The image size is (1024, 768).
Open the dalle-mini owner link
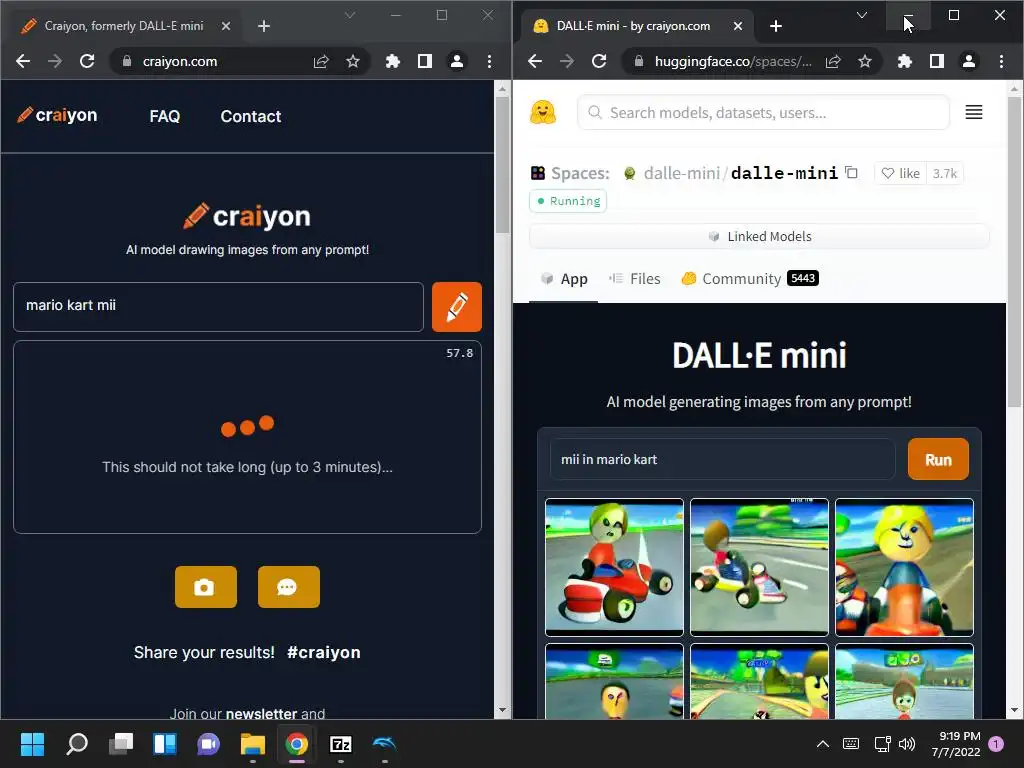tap(680, 173)
